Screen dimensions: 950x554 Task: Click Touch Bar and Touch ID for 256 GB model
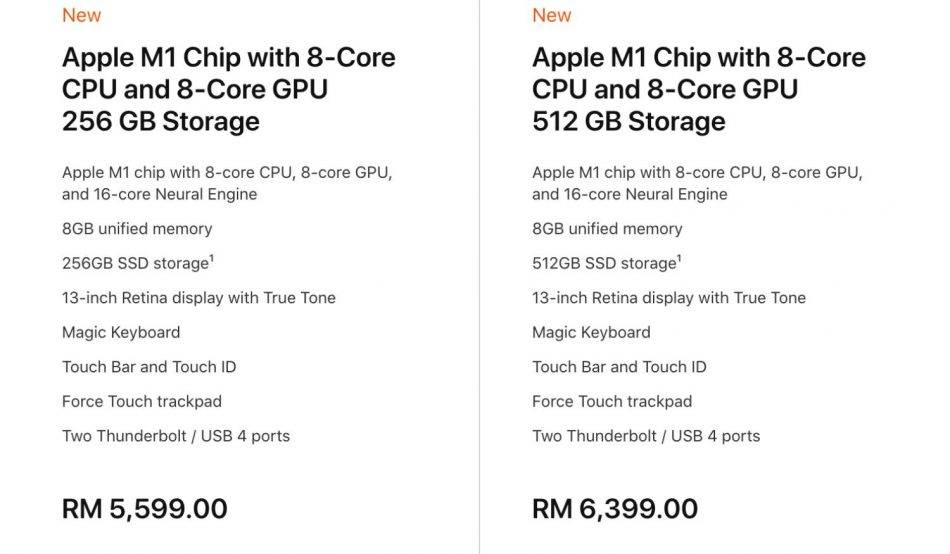click(x=149, y=367)
